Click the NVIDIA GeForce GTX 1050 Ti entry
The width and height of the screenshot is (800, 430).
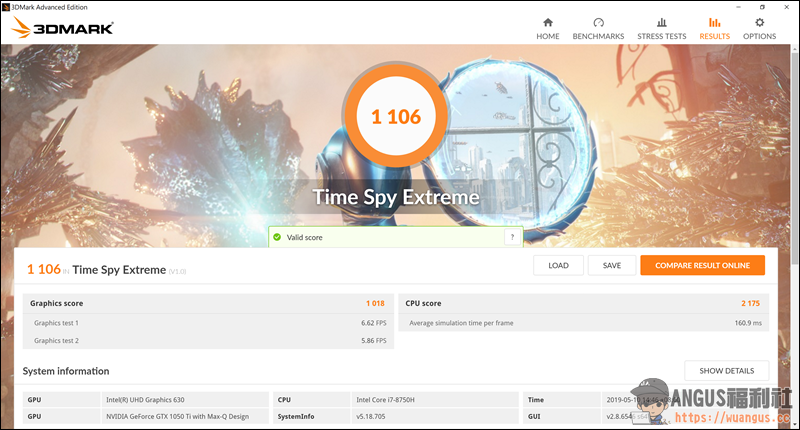[176, 416]
